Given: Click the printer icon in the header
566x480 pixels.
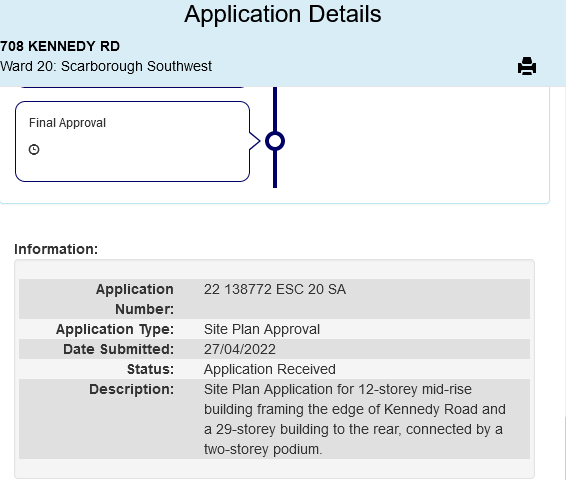Looking at the screenshot, I should pos(527,66).
